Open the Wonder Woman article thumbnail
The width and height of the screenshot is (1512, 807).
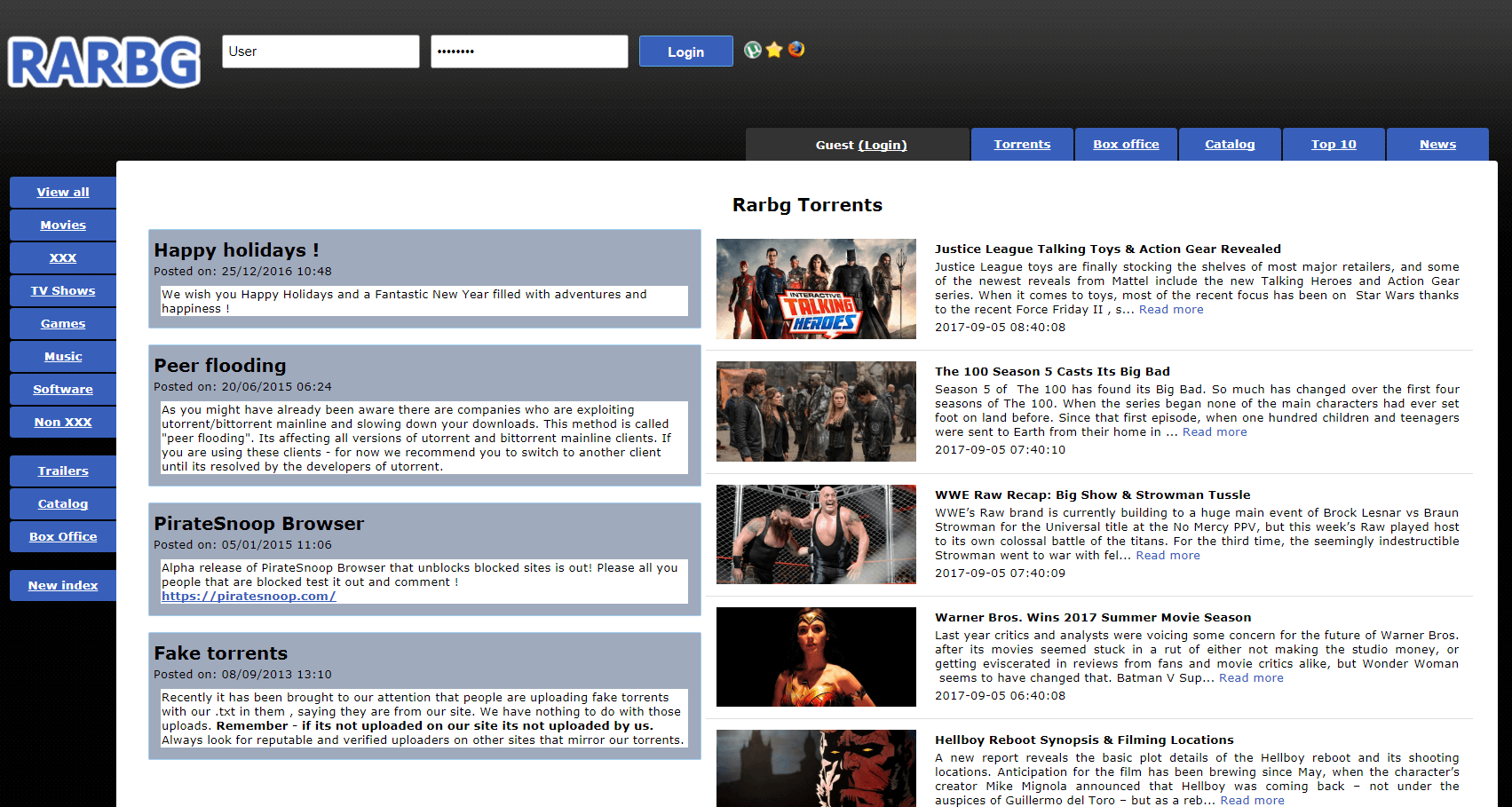pyautogui.click(x=816, y=657)
